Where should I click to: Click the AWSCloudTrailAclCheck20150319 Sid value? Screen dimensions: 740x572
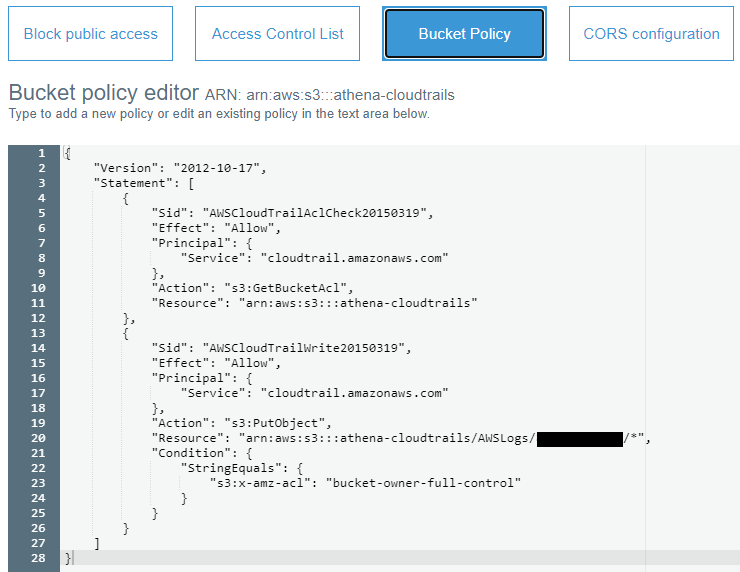(315, 213)
